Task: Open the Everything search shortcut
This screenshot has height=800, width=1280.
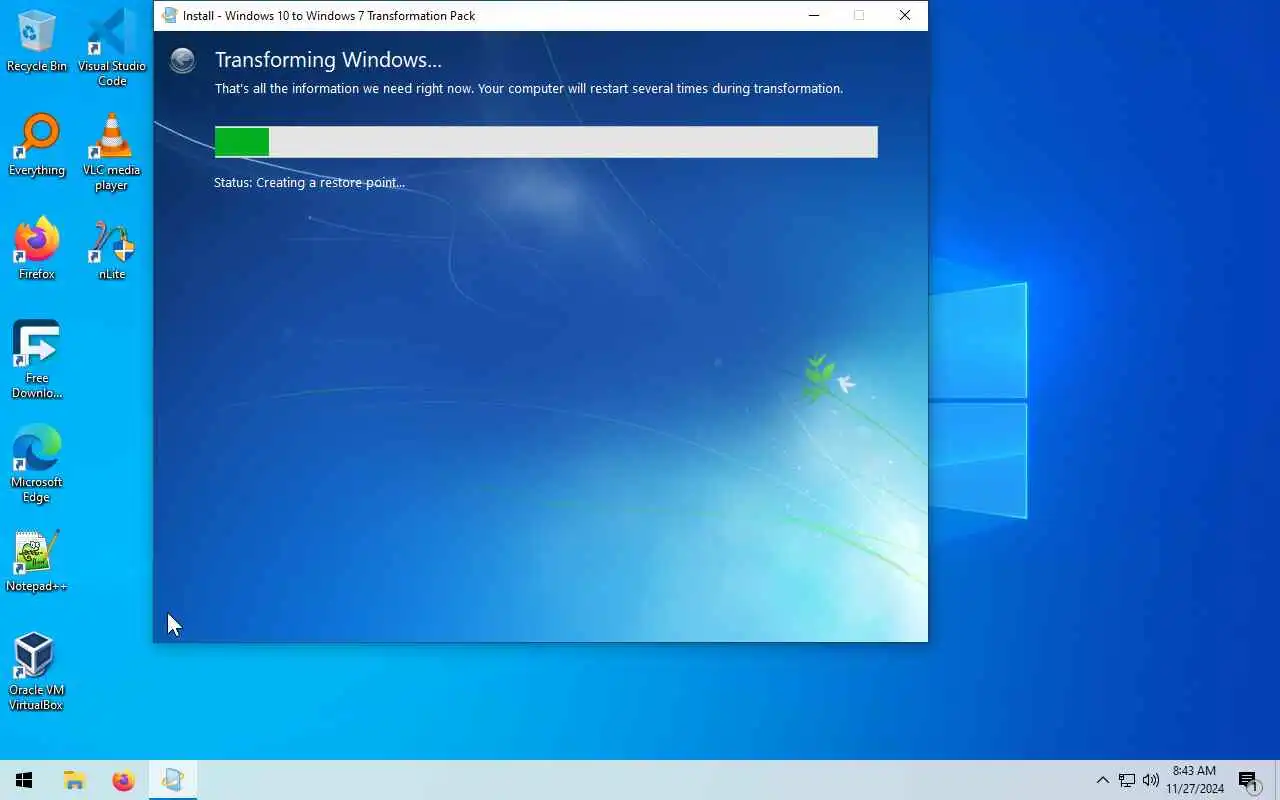Action: coord(37,145)
